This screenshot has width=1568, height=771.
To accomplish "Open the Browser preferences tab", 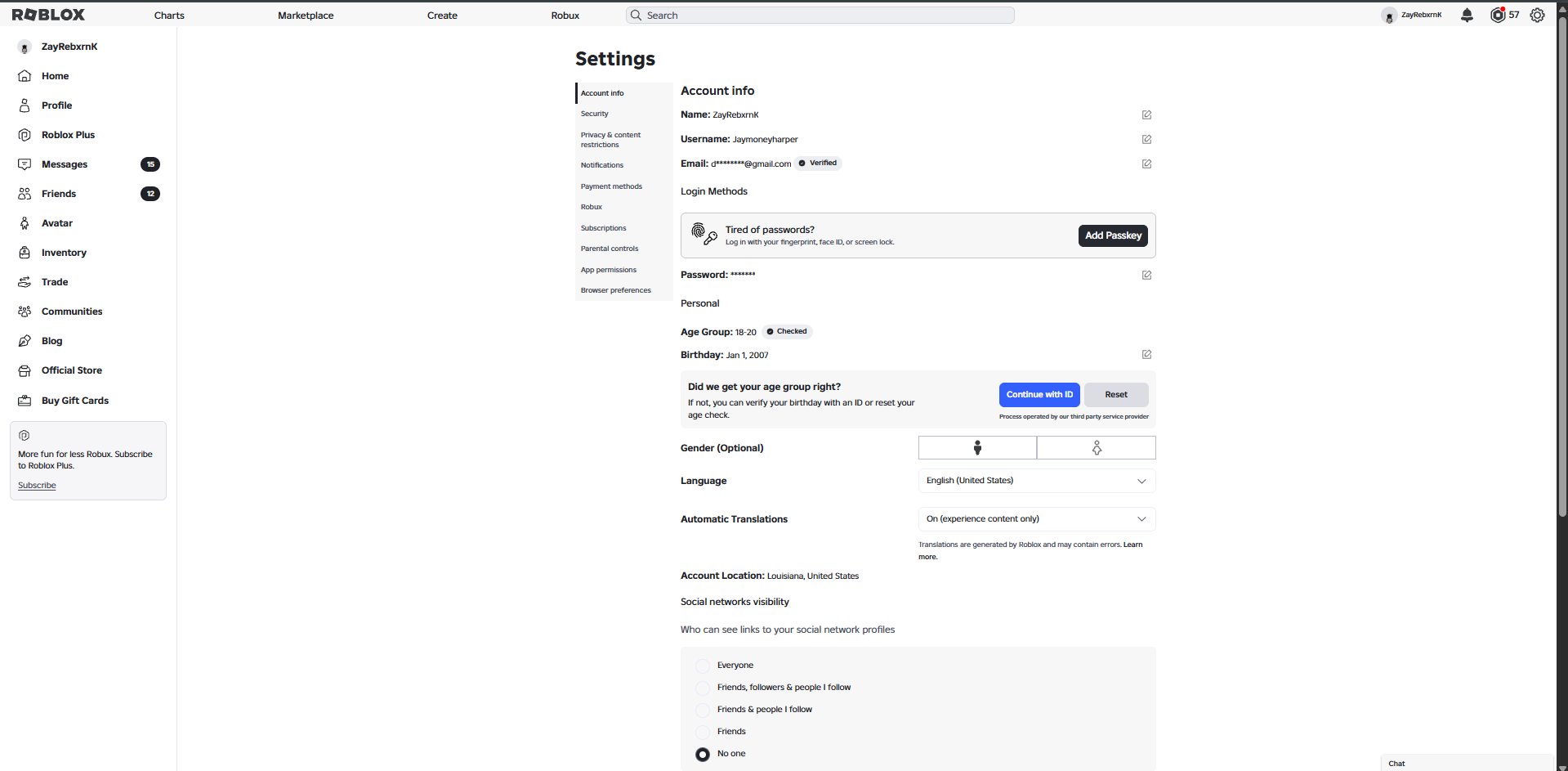I will [624, 290].
